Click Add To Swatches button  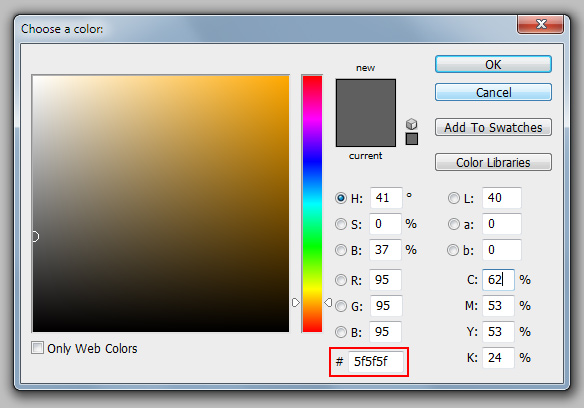pos(493,127)
